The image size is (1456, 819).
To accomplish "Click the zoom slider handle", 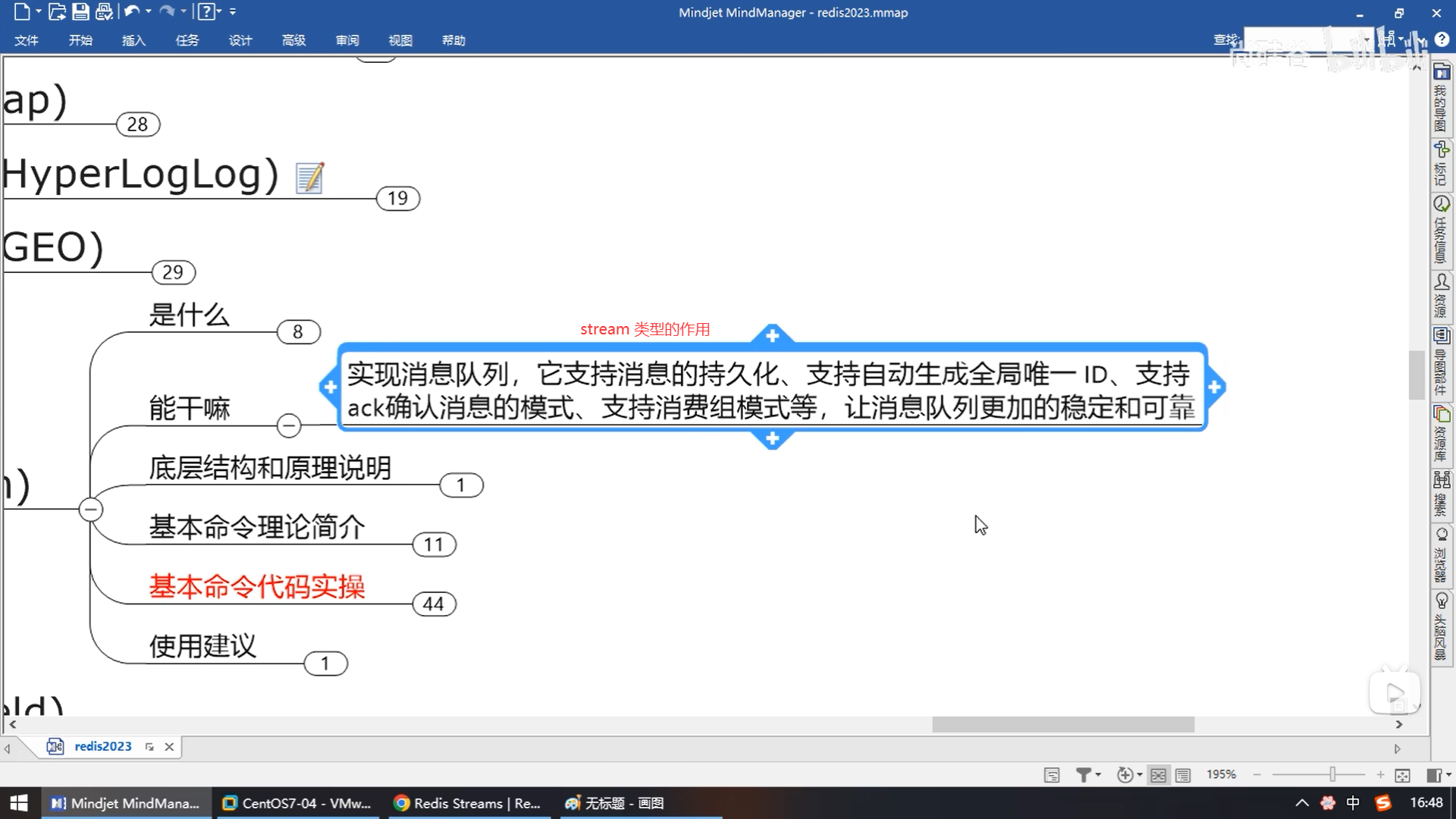I will tap(1332, 774).
